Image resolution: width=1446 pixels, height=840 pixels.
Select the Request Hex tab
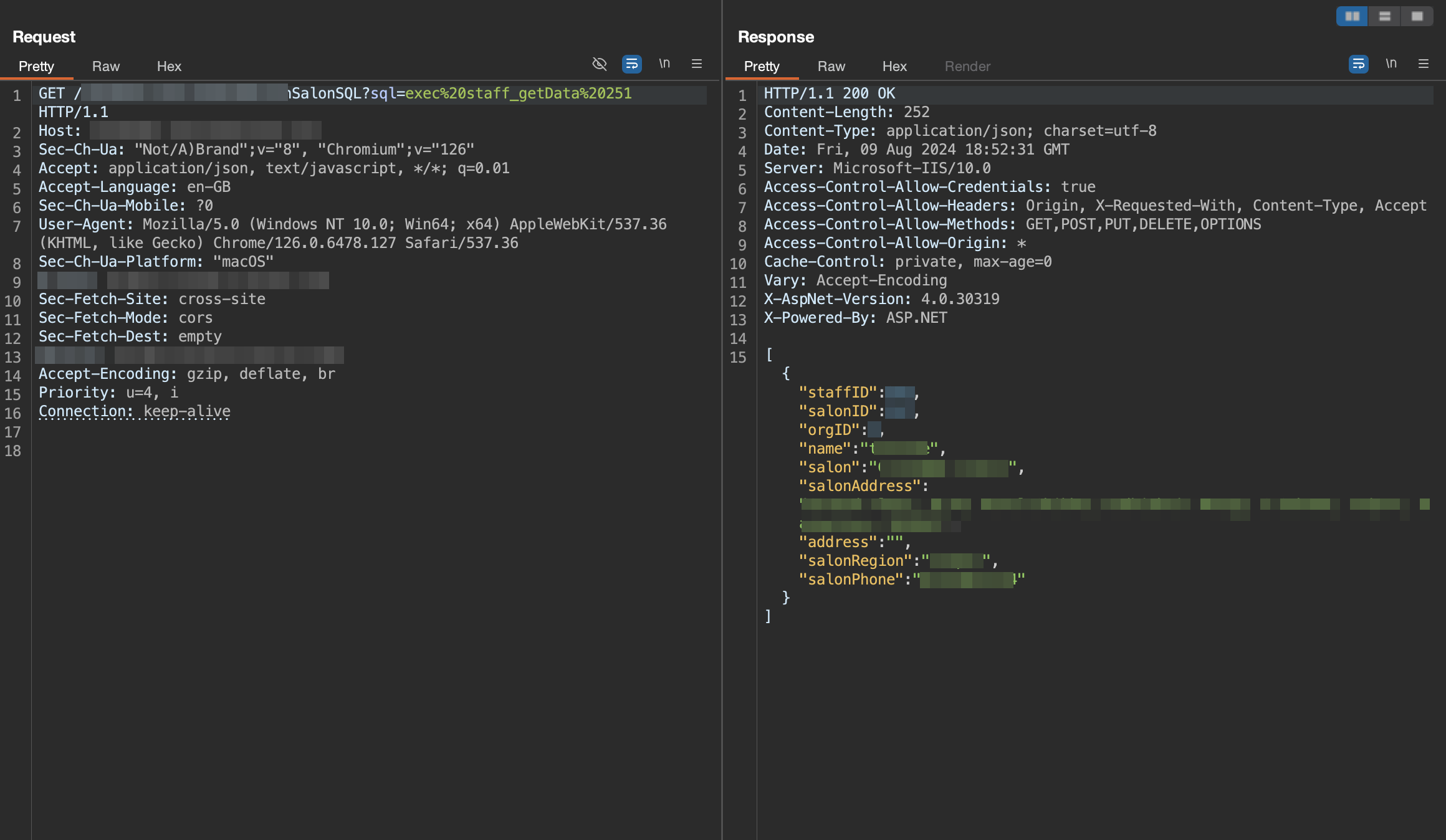pos(169,66)
